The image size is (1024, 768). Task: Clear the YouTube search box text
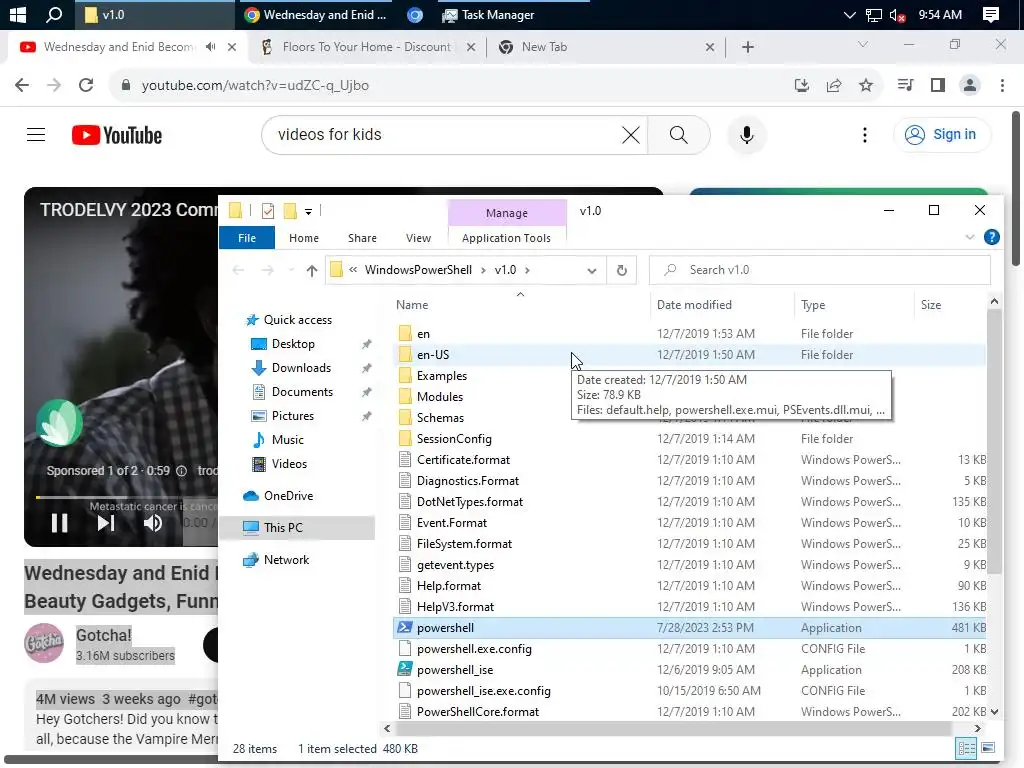(x=630, y=135)
